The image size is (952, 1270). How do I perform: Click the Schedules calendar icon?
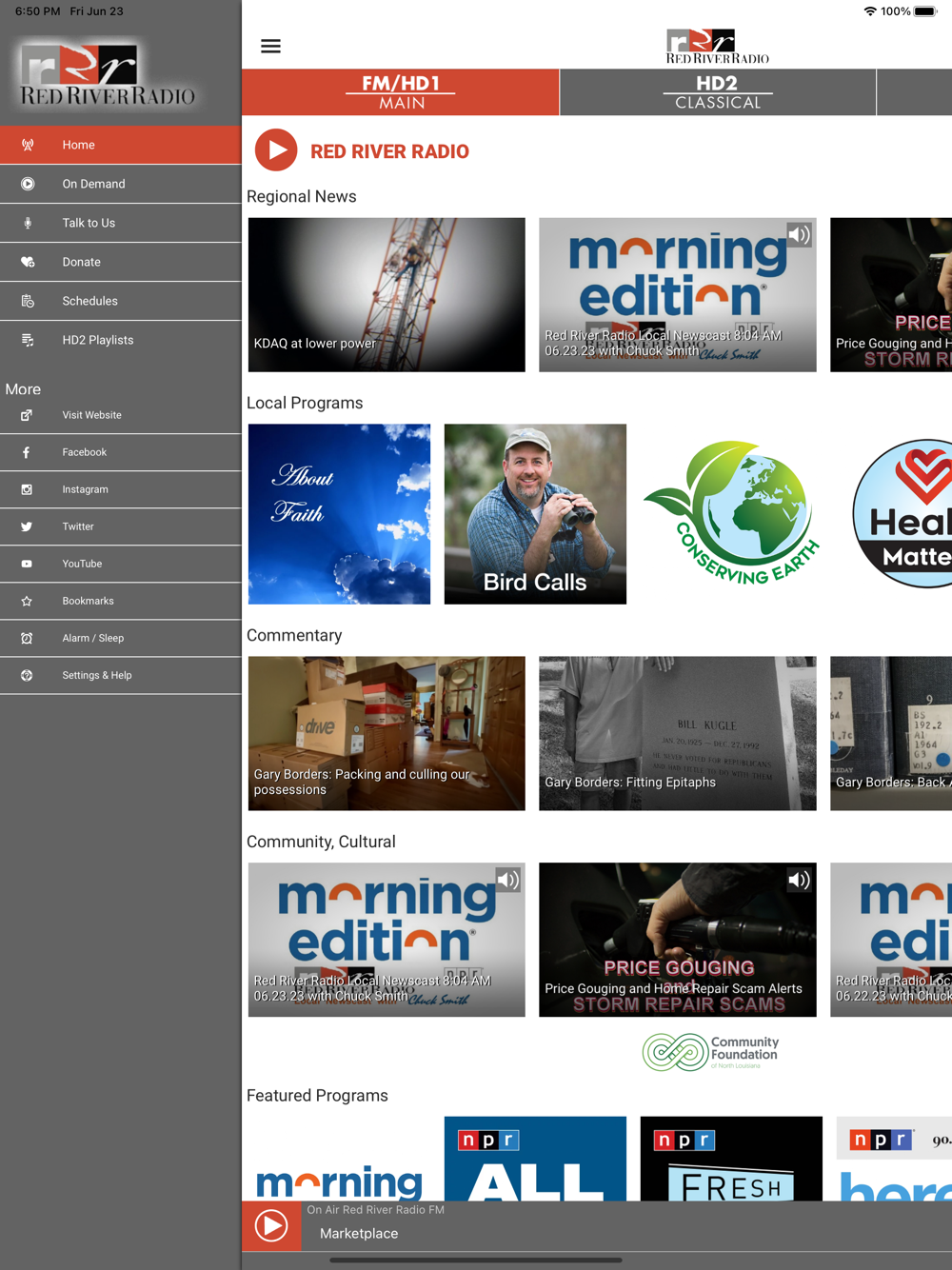[28, 301]
